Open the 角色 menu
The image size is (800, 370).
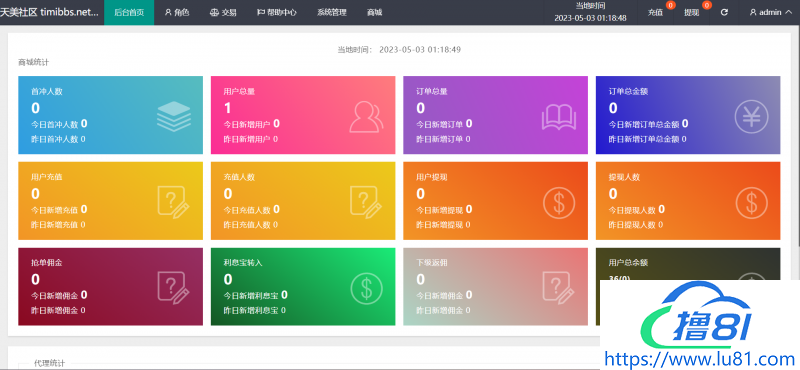pos(177,12)
